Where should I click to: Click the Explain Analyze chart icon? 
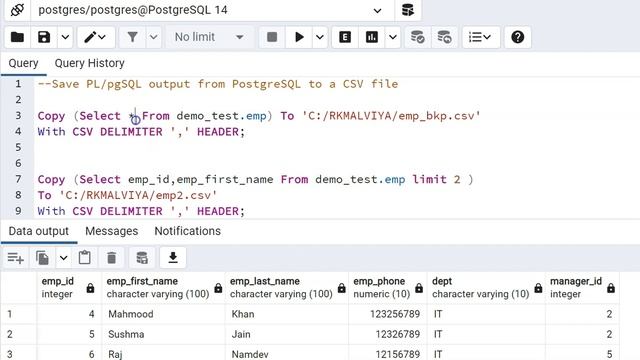click(372, 37)
